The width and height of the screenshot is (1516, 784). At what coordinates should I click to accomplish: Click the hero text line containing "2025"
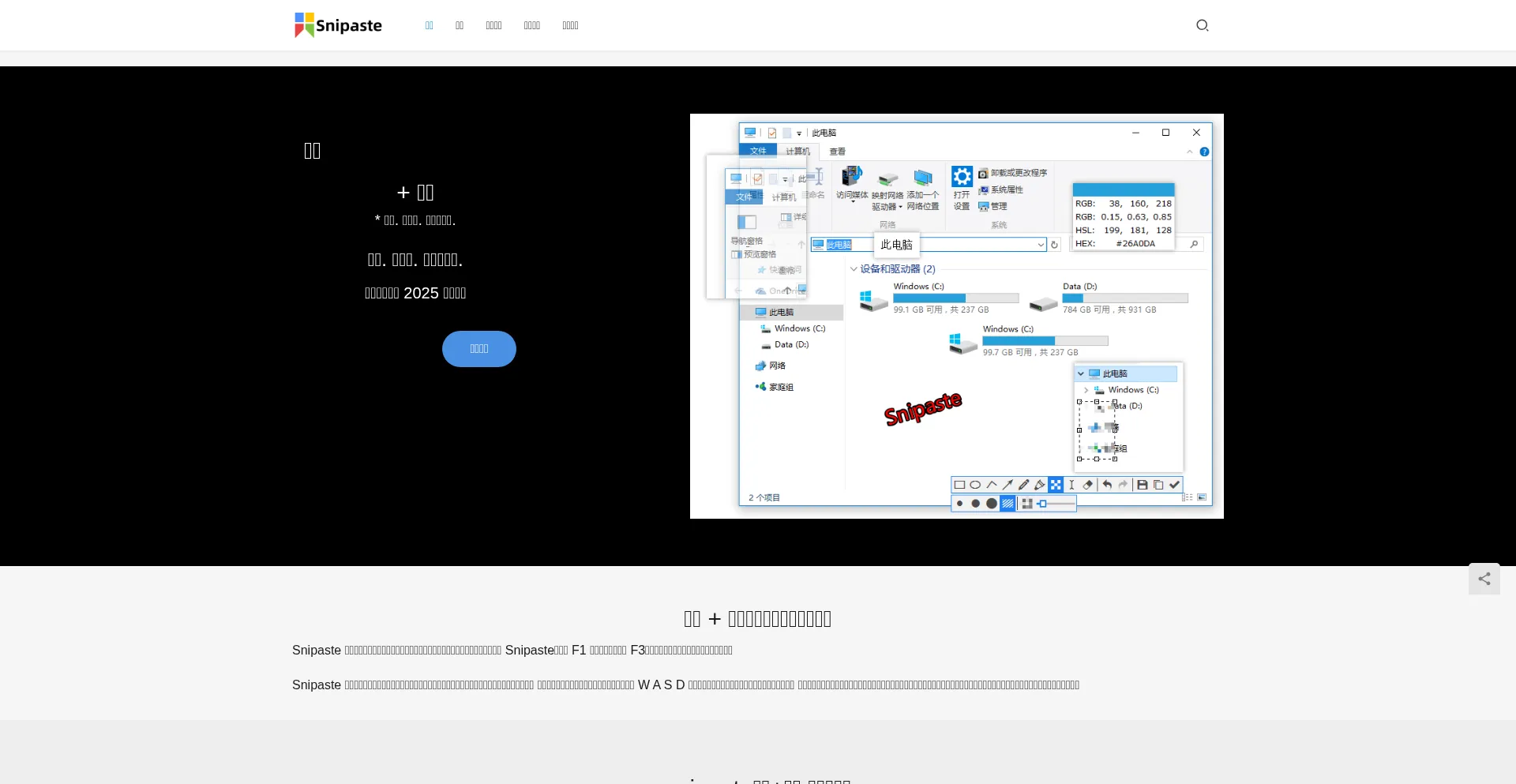click(415, 293)
